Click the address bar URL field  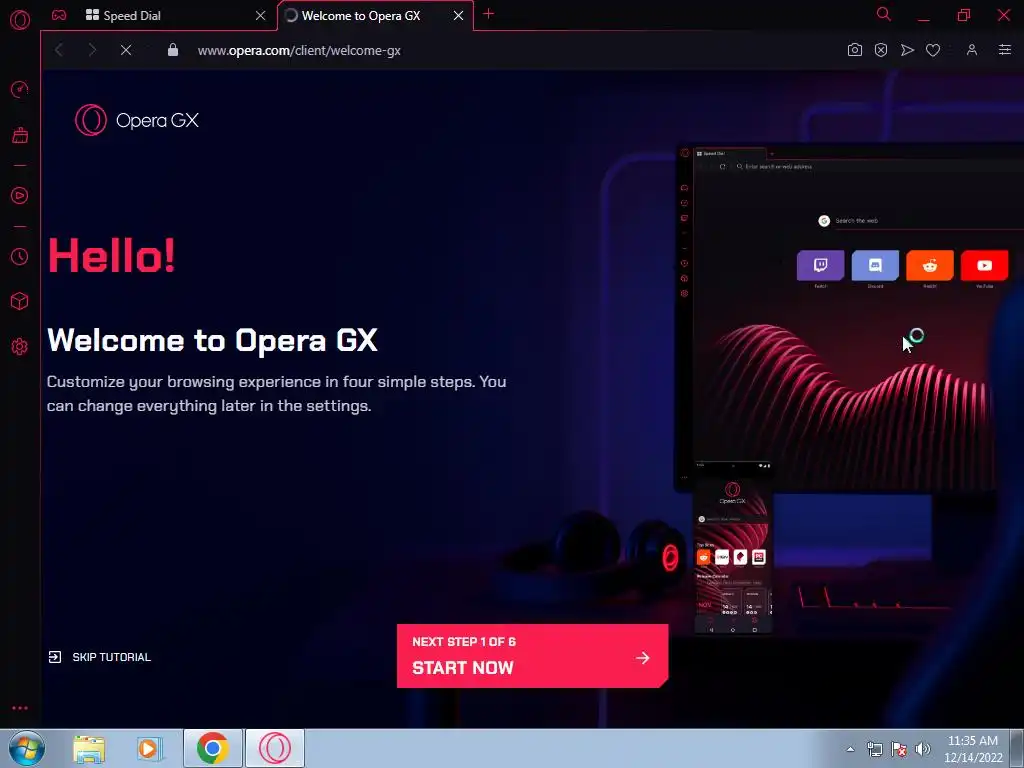point(299,50)
